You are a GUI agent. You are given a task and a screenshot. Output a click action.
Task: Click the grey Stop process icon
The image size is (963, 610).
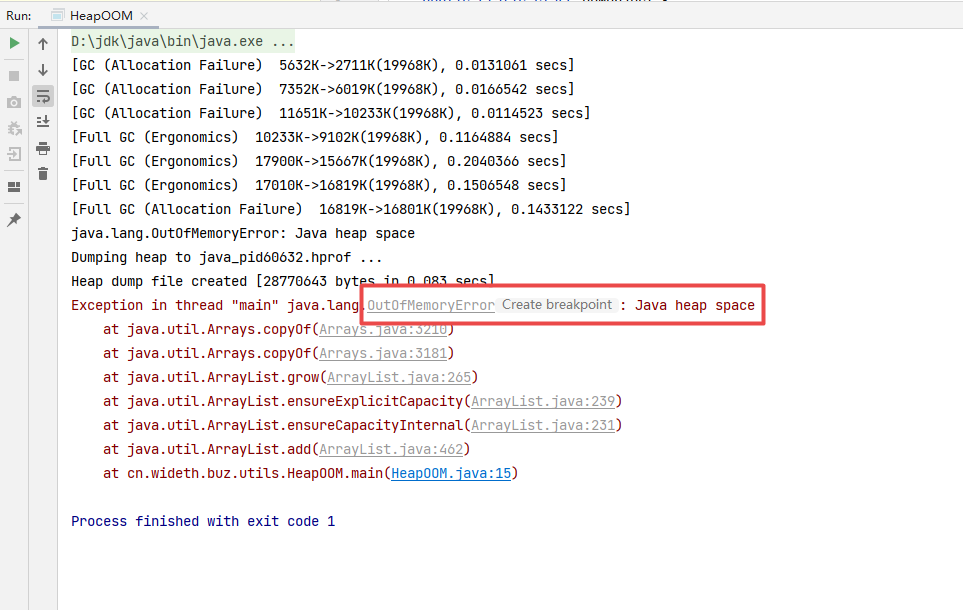[x=14, y=76]
